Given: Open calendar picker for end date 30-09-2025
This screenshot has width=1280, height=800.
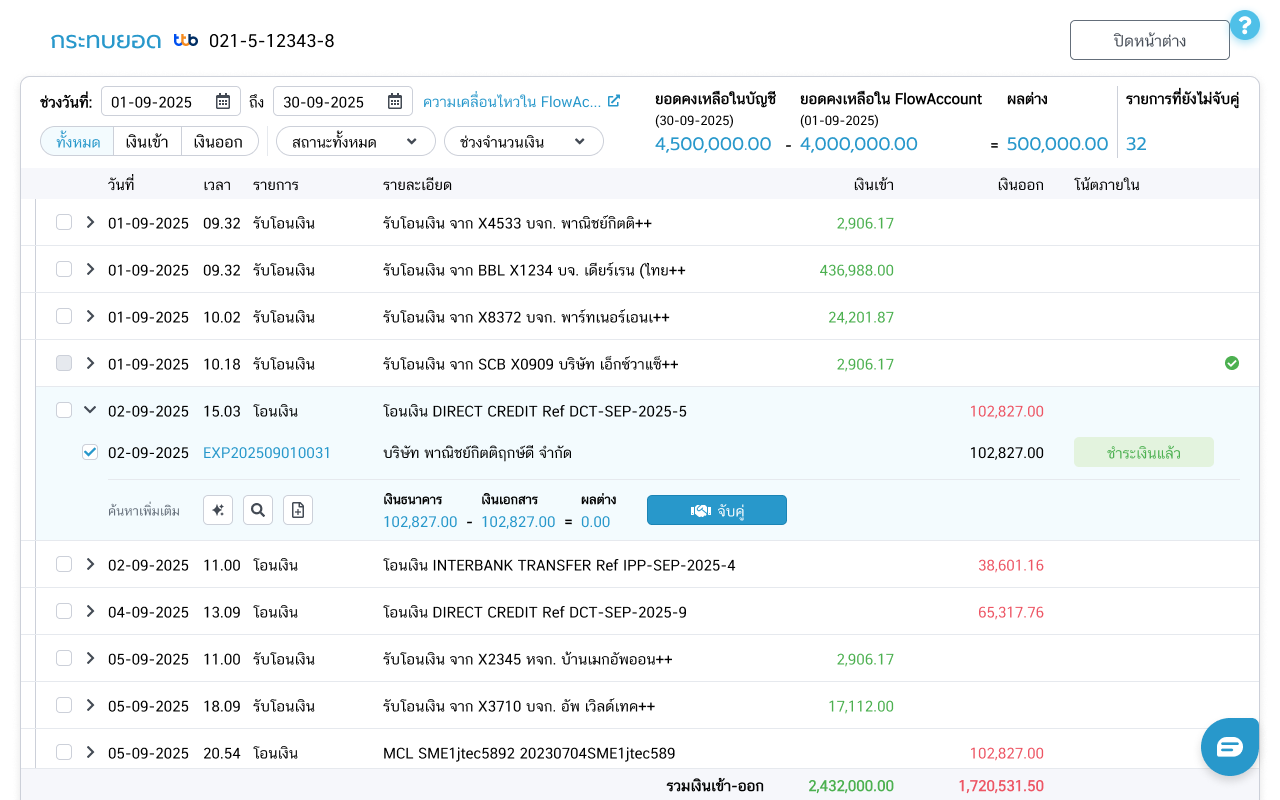Looking at the screenshot, I should (395, 101).
